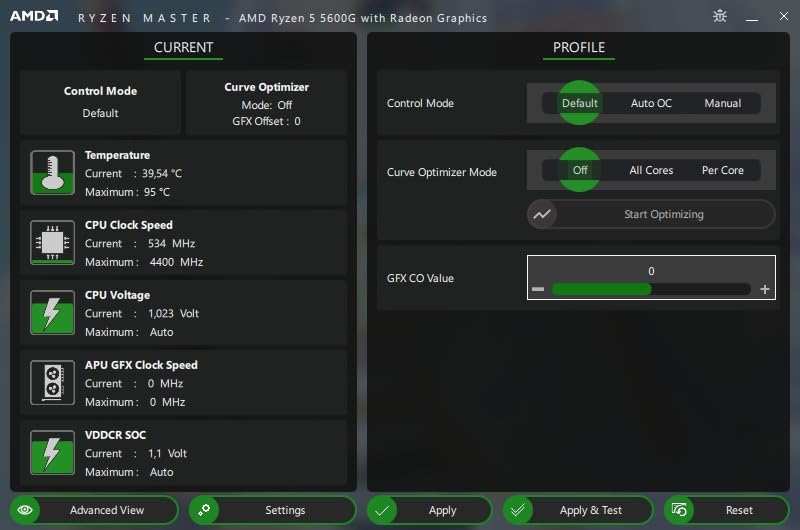Click the eye icon on Advanced View
This screenshot has width=800, height=530.
tap(25, 510)
